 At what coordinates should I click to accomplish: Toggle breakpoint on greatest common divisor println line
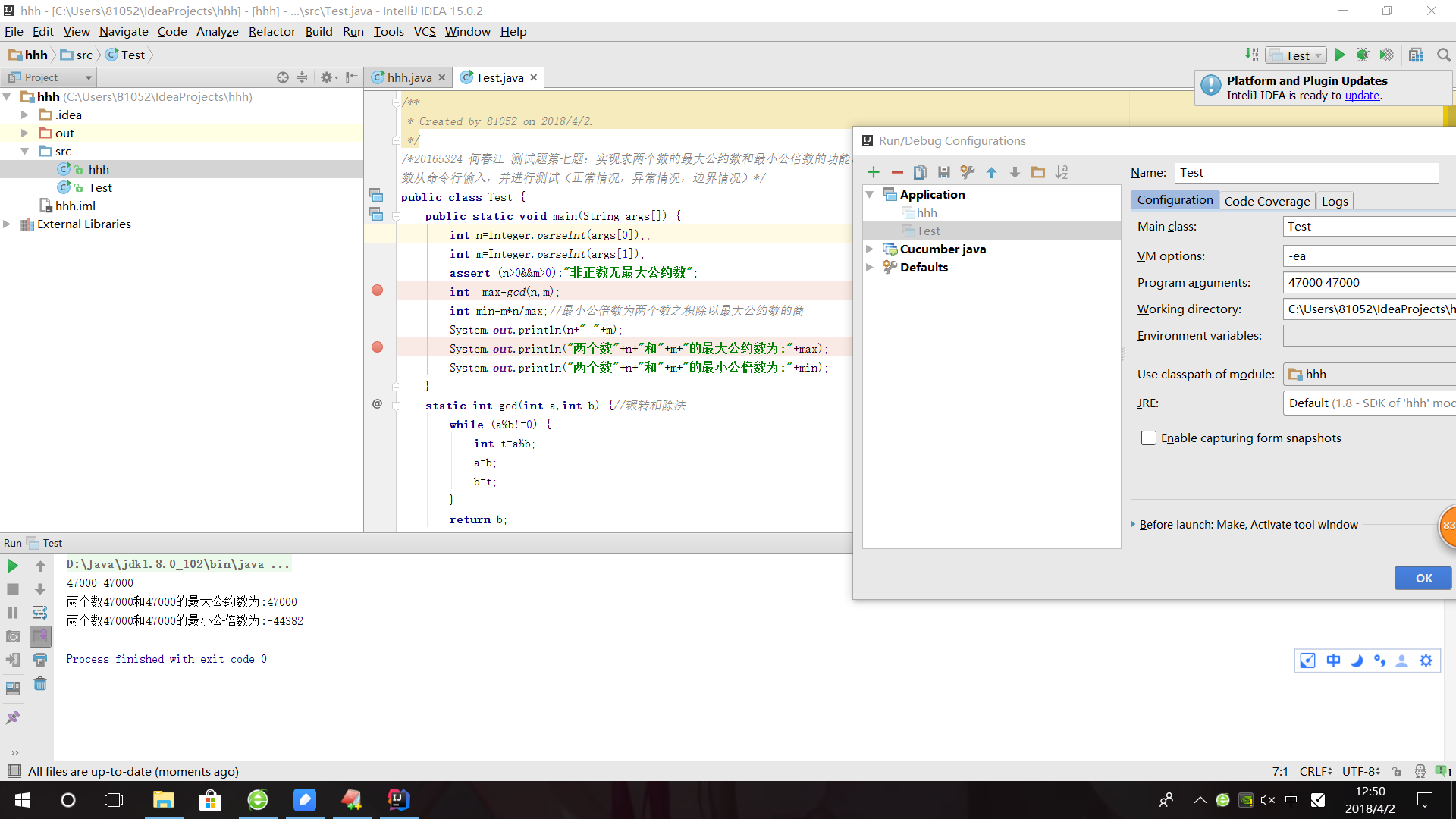click(x=377, y=347)
